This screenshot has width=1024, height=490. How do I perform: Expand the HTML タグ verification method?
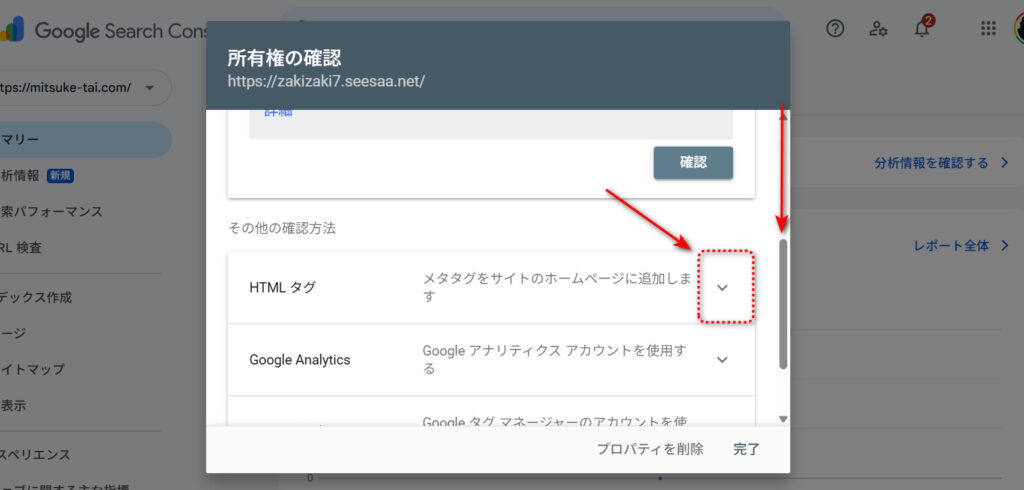click(723, 288)
